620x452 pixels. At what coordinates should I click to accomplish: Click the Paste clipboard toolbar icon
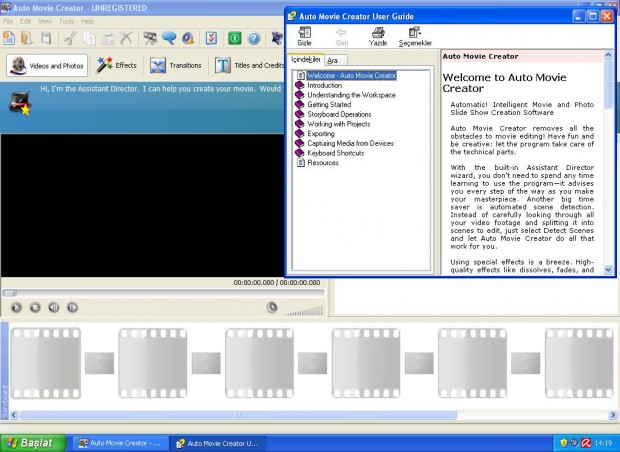point(108,38)
